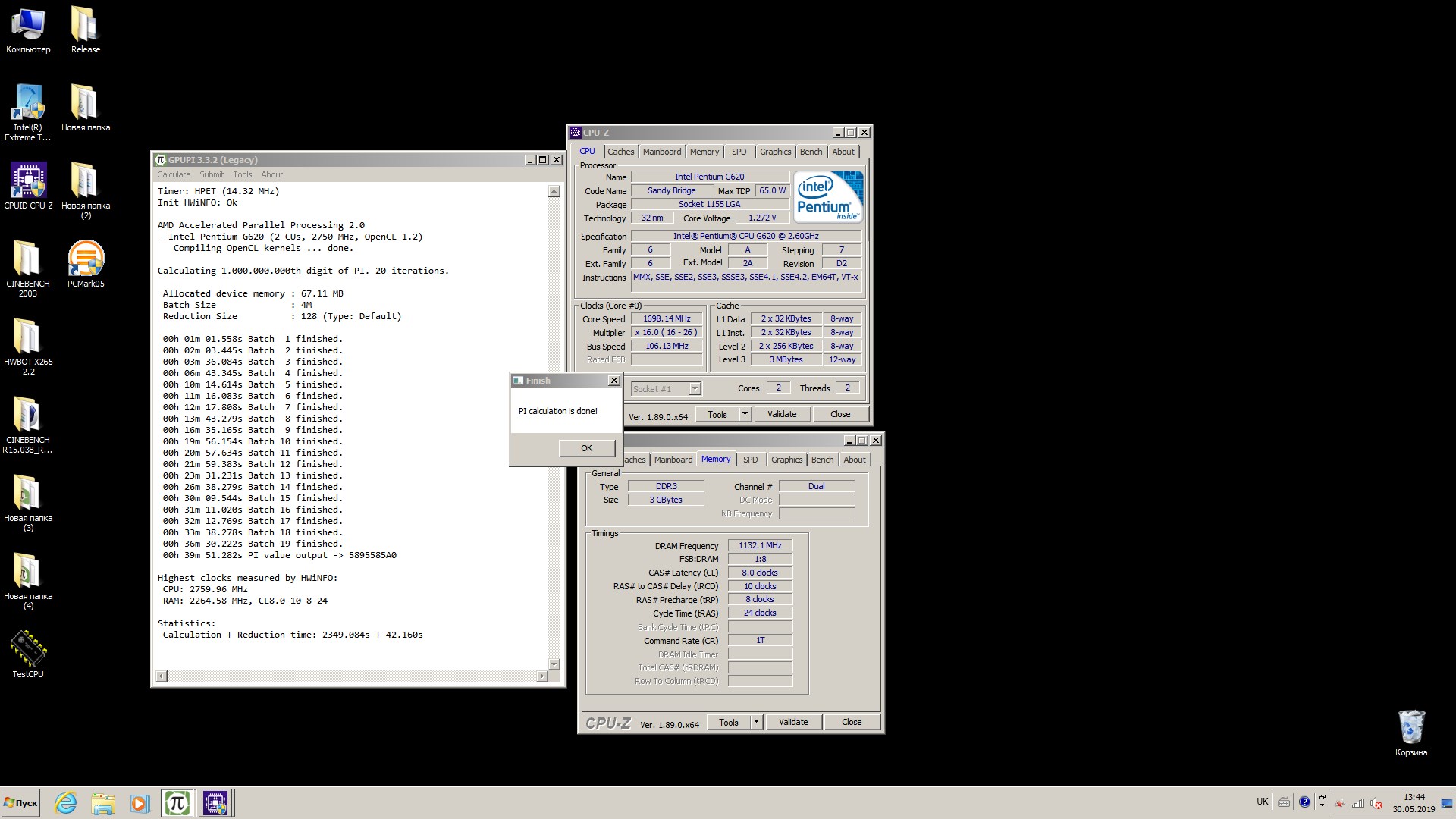
Task: Switch to Caches tab in upper CPU-Z
Action: [x=620, y=152]
